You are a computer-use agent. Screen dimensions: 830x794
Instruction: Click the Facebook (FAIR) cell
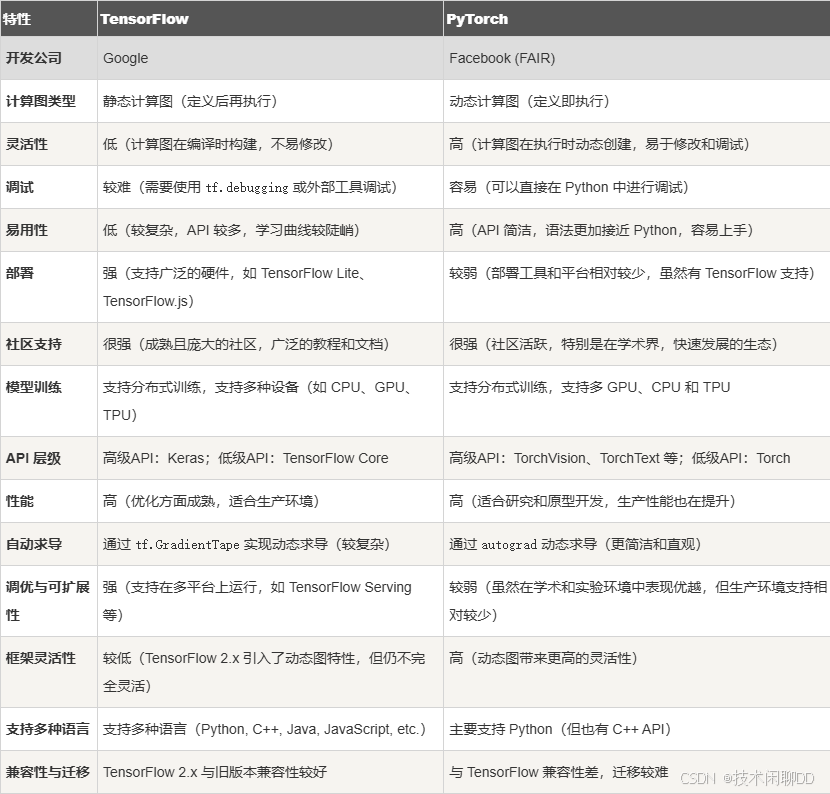[637, 58]
